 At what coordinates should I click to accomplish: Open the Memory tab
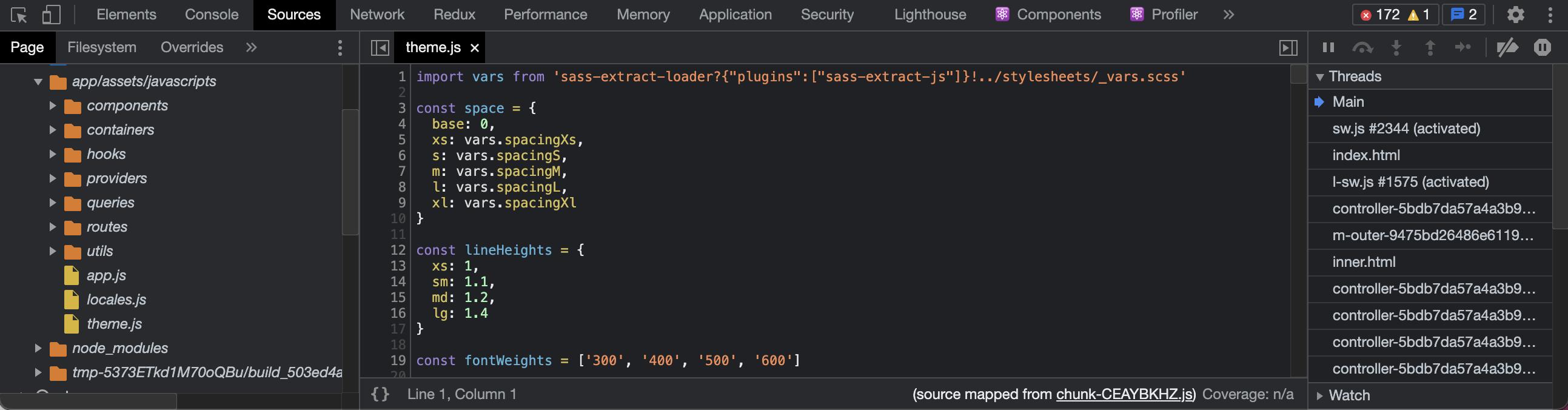pos(643,15)
